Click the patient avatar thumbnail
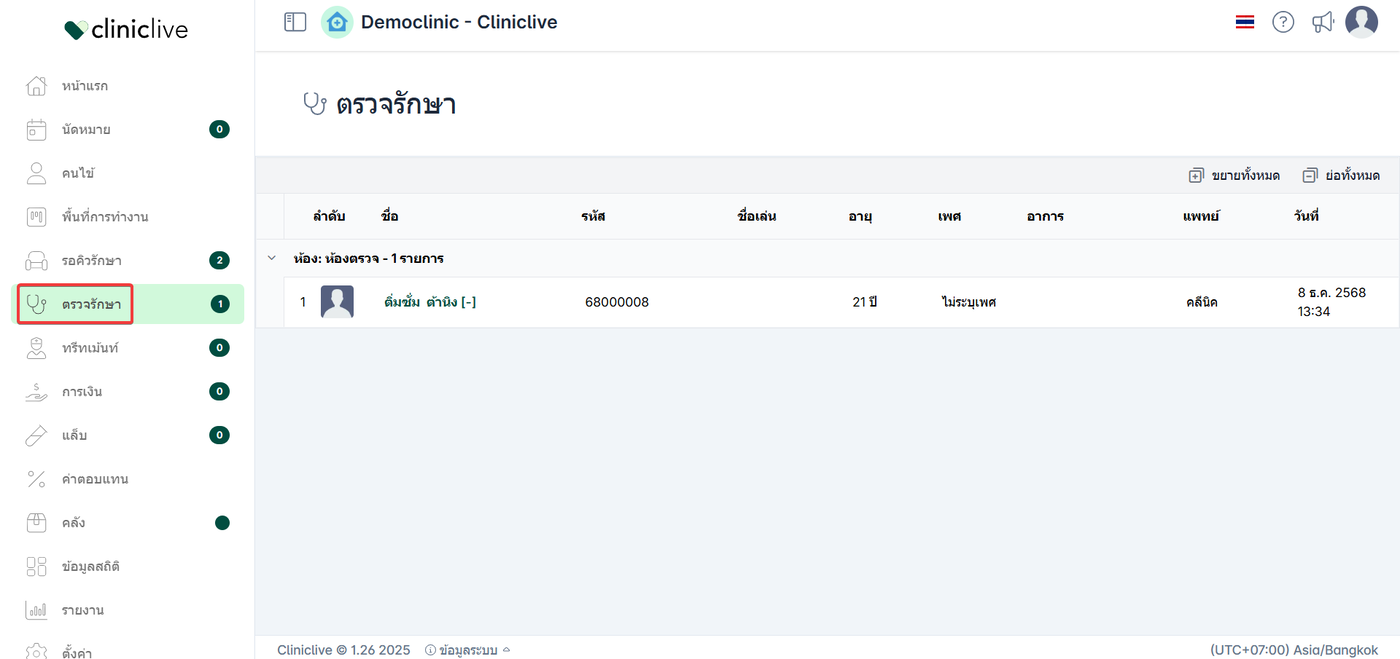 pos(337,302)
